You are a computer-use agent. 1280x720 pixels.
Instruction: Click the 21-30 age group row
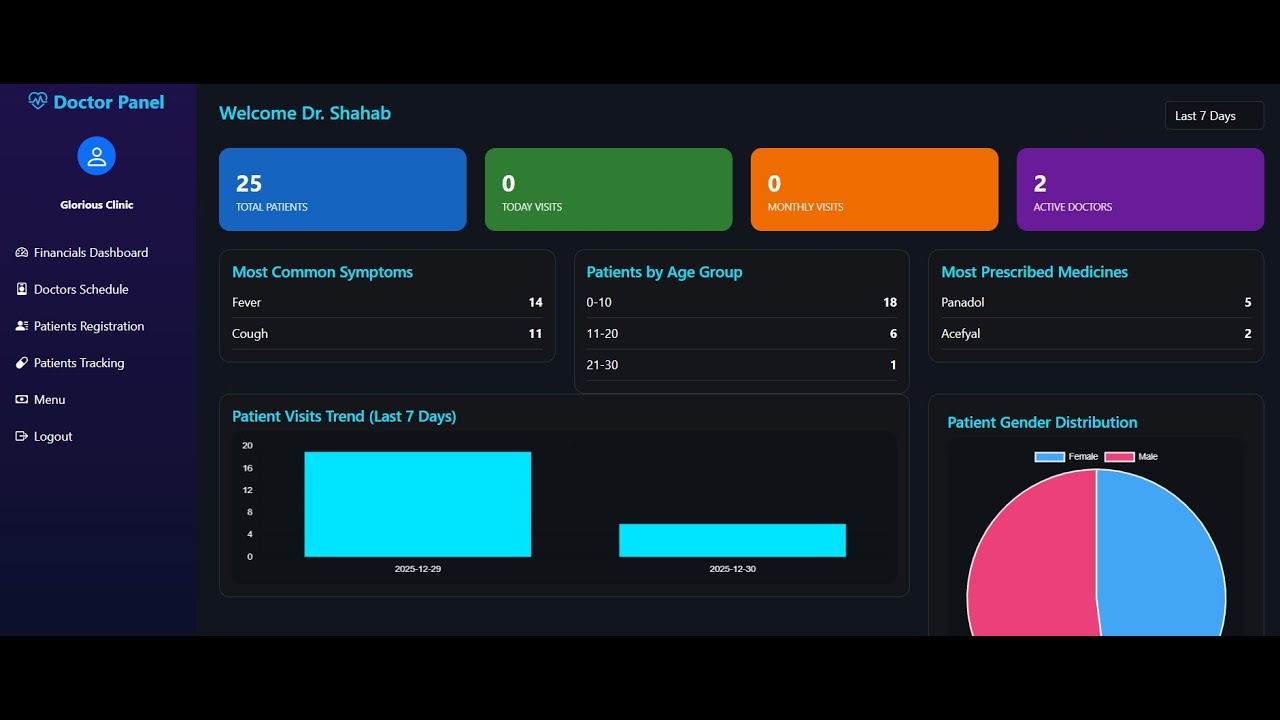click(x=741, y=365)
